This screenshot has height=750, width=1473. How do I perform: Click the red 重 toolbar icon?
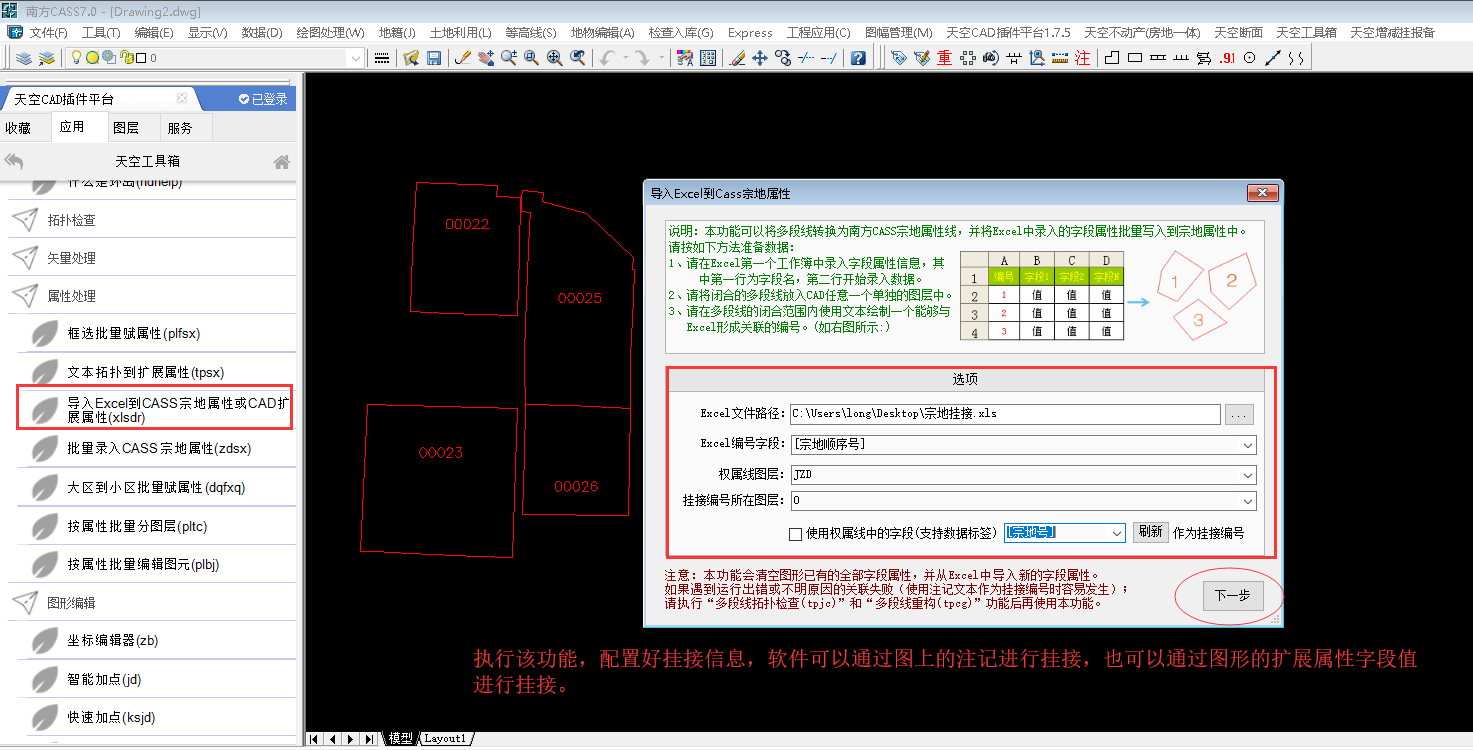pos(944,58)
